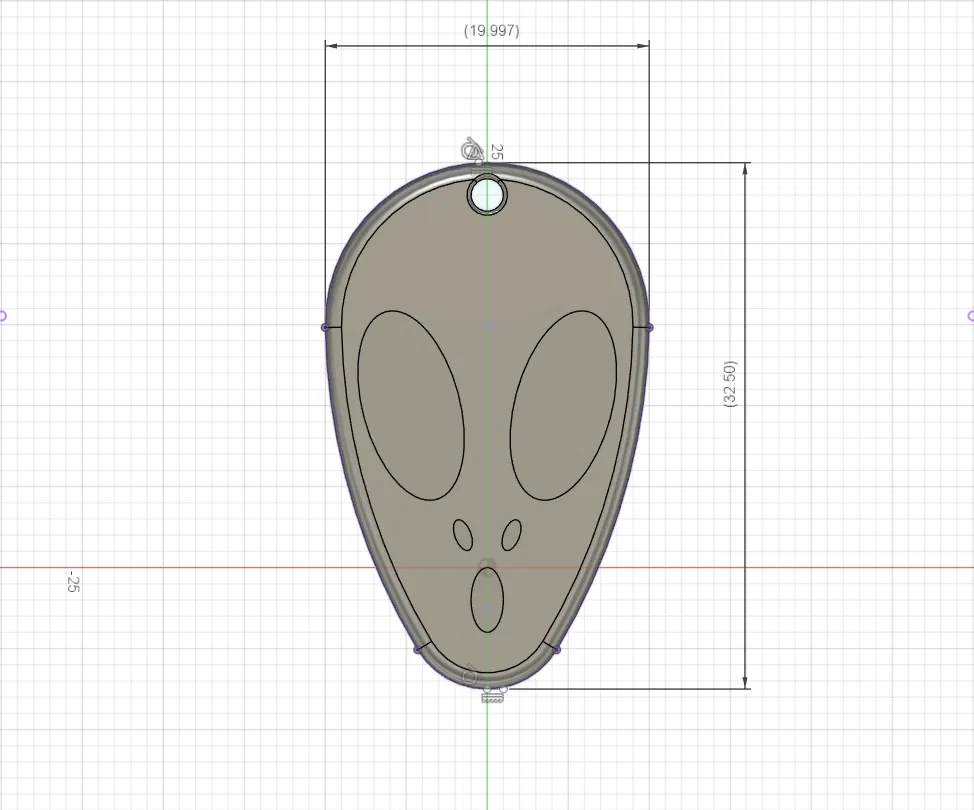Select the left eye ellipse
This screenshot has height=810, width=974.
tap(411, 406)
